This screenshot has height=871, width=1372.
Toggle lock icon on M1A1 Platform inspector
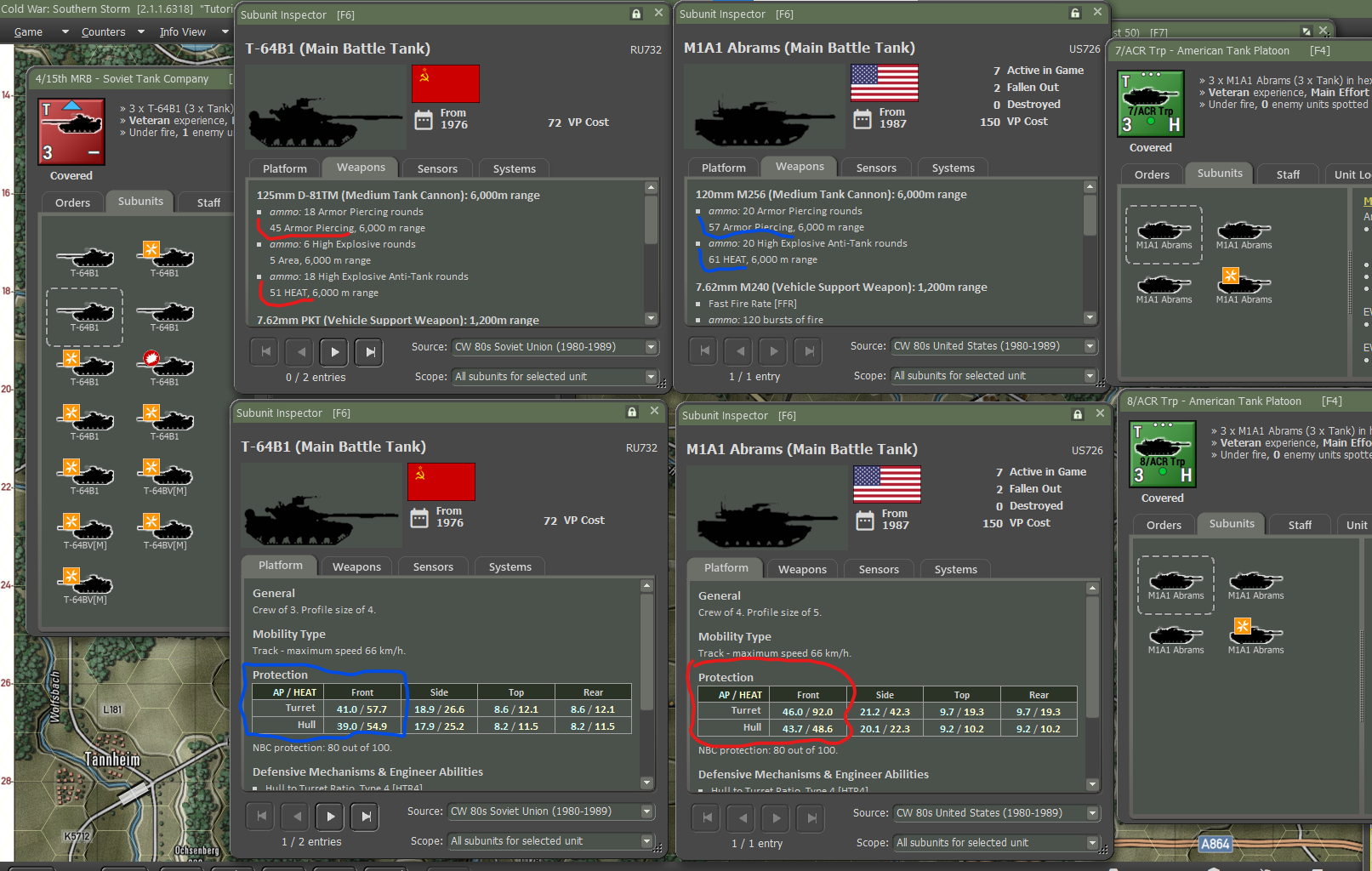point(1078,414)
